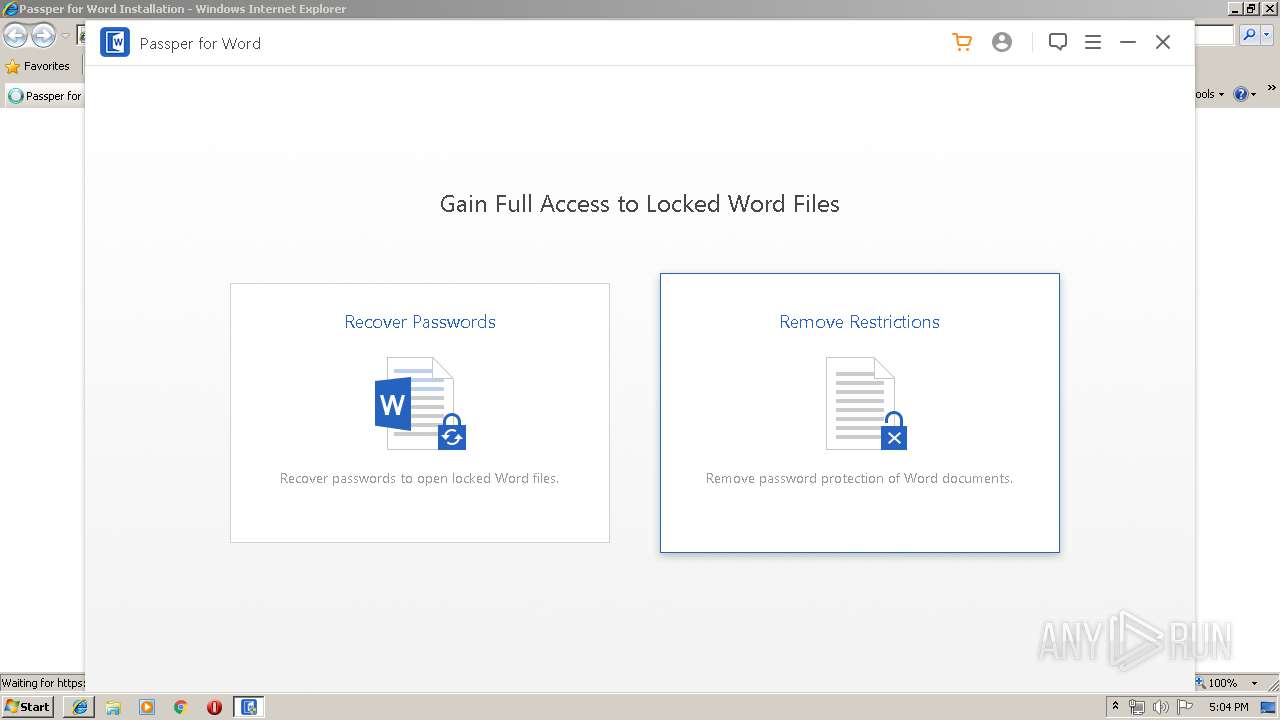The image size is (1280, 720).
Task: Open the IE Favorites button
Action: (38, 66)
